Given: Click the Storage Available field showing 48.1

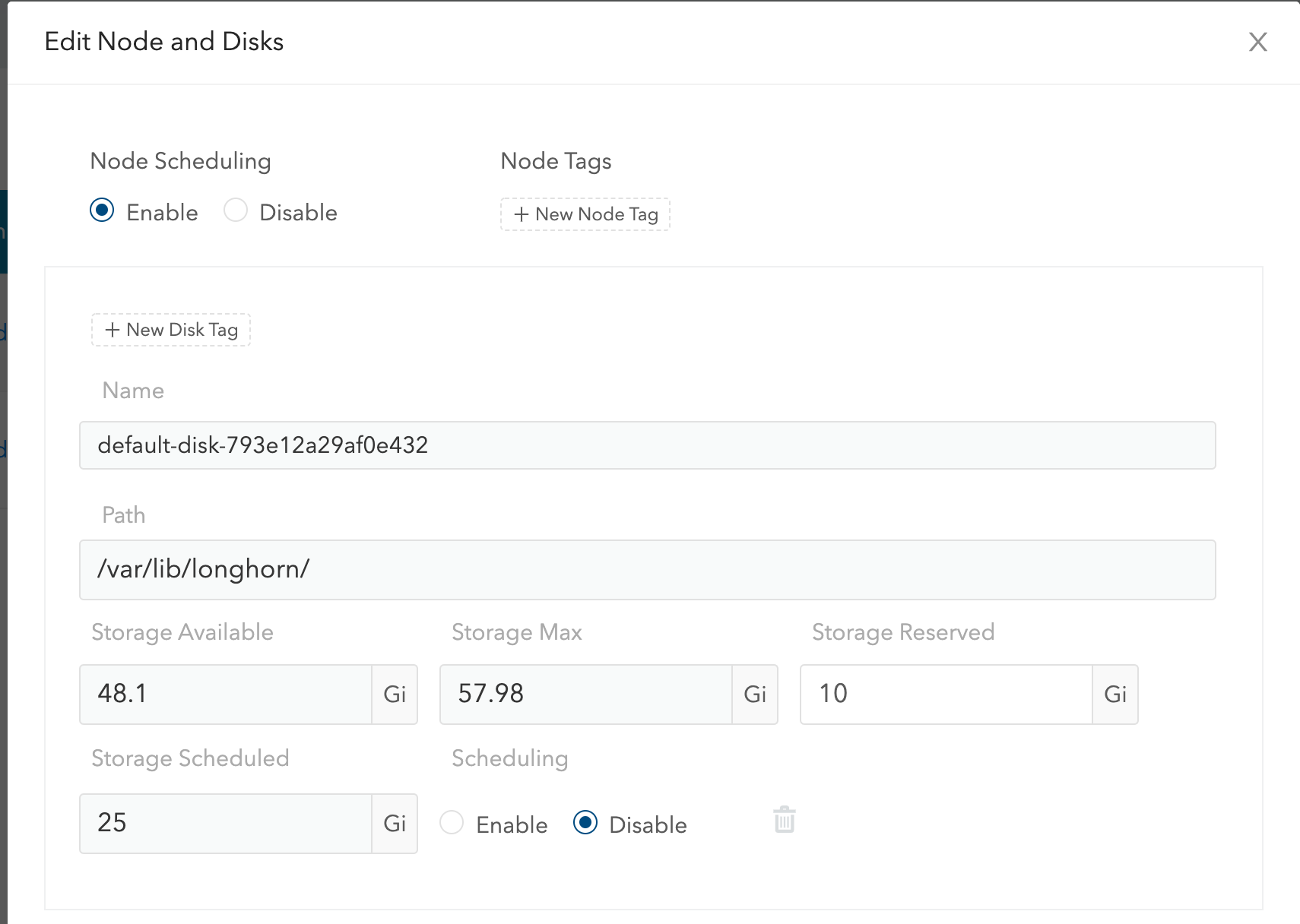Looking at the screenshot, I should (x=226, y=695).
